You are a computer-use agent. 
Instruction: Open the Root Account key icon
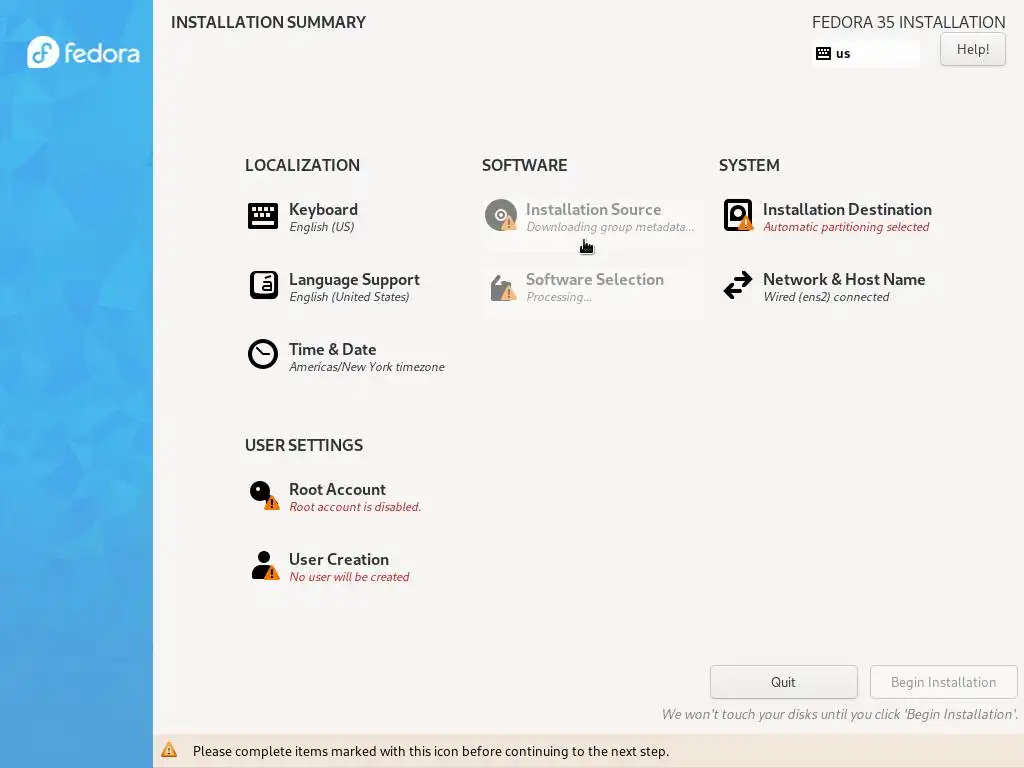click(x=264, y=496)
